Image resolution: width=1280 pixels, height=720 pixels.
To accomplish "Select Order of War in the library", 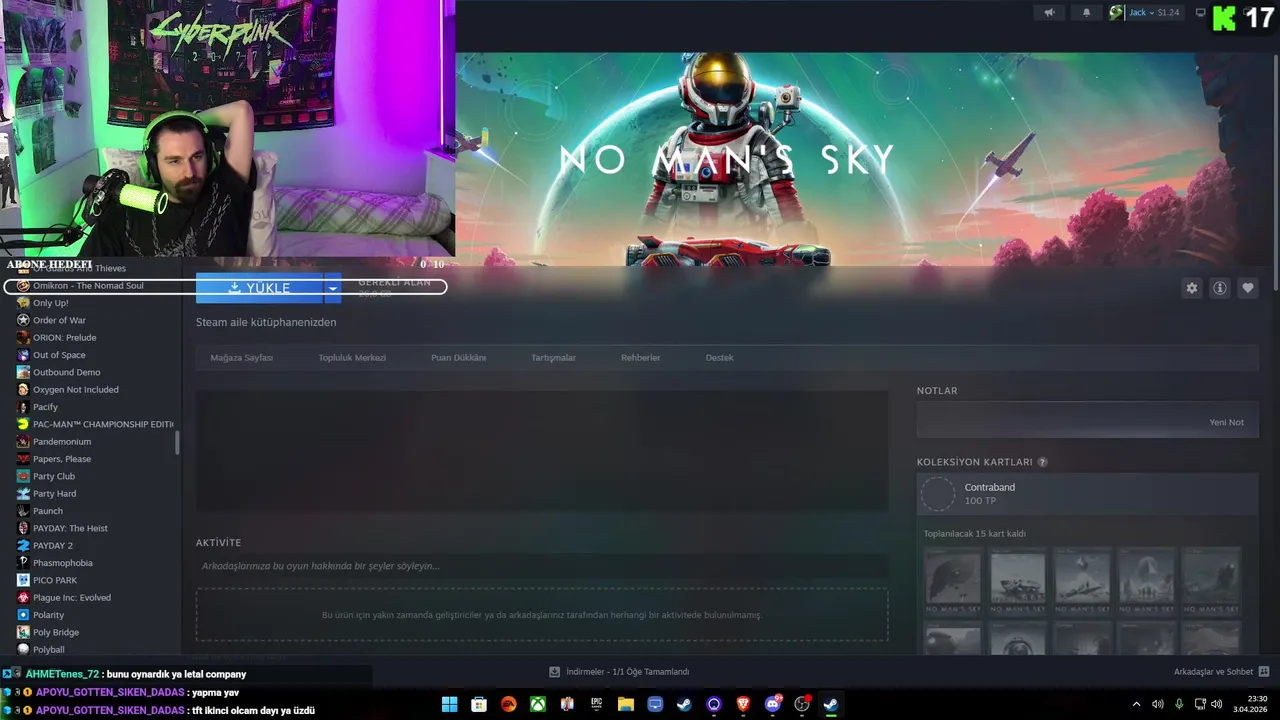I will point(59,320).
